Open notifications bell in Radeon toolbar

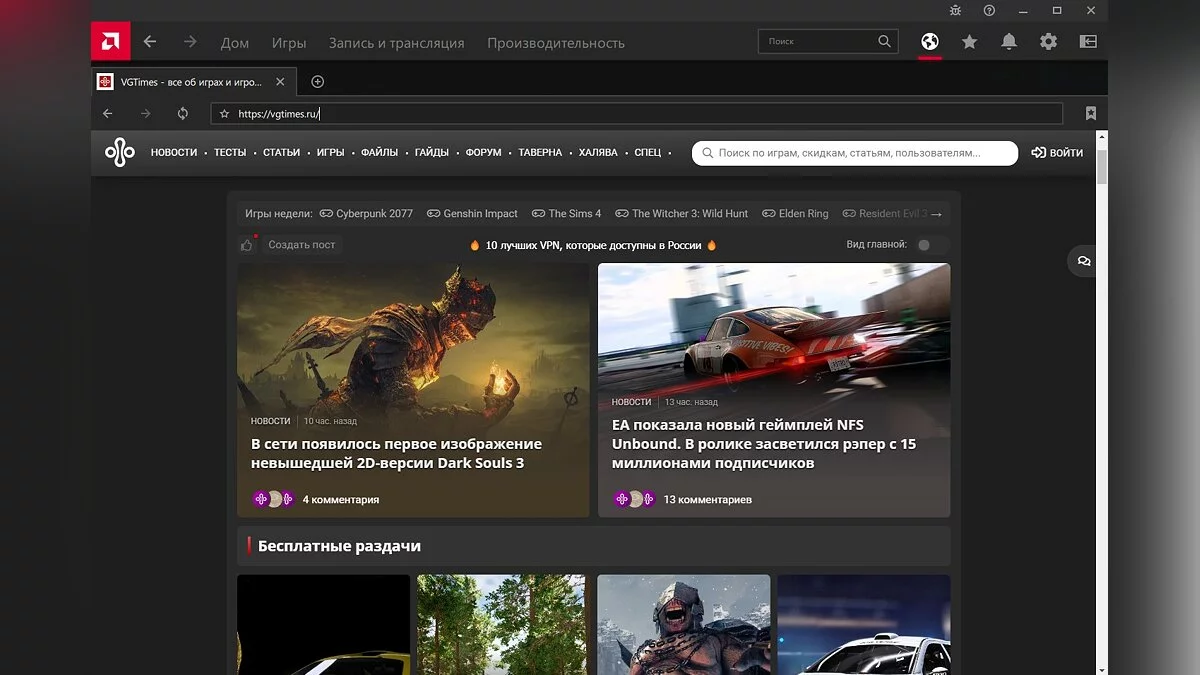[x=1009, y=42]
